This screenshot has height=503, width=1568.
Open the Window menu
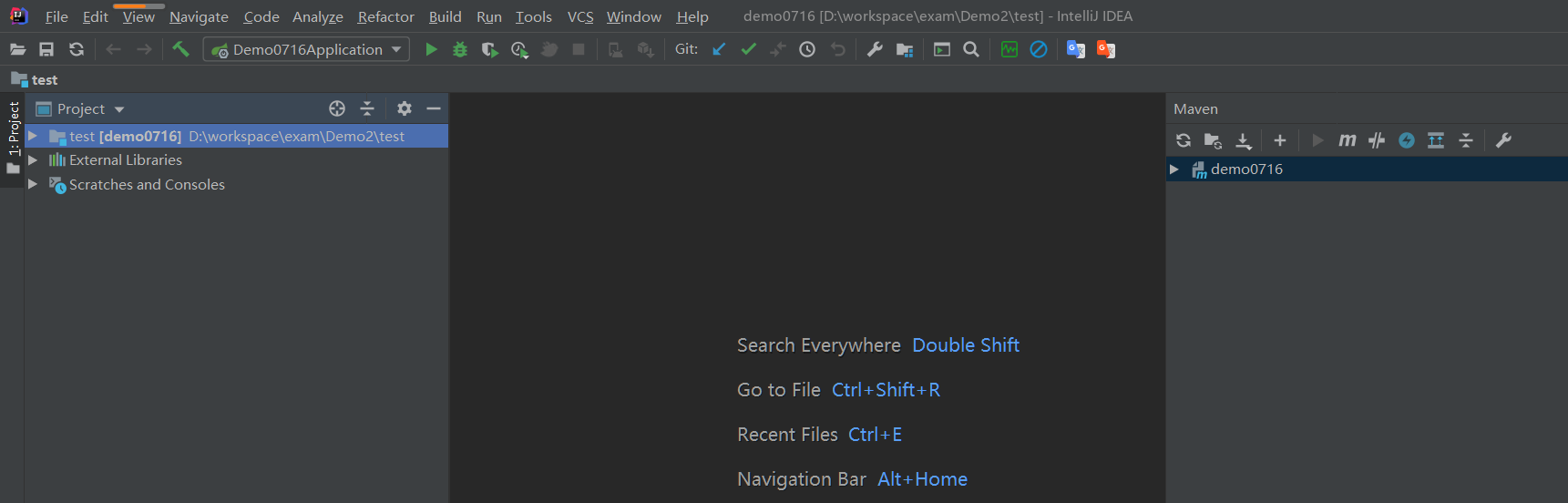(634, 16)
